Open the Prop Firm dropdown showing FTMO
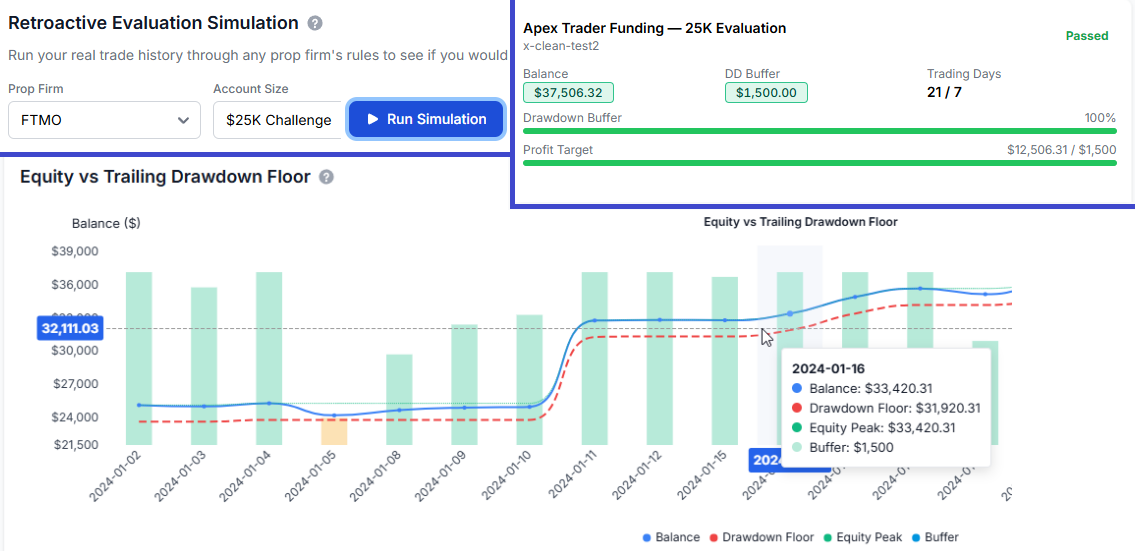Viewport: 1135px width, 551px height. coord(104,119)
